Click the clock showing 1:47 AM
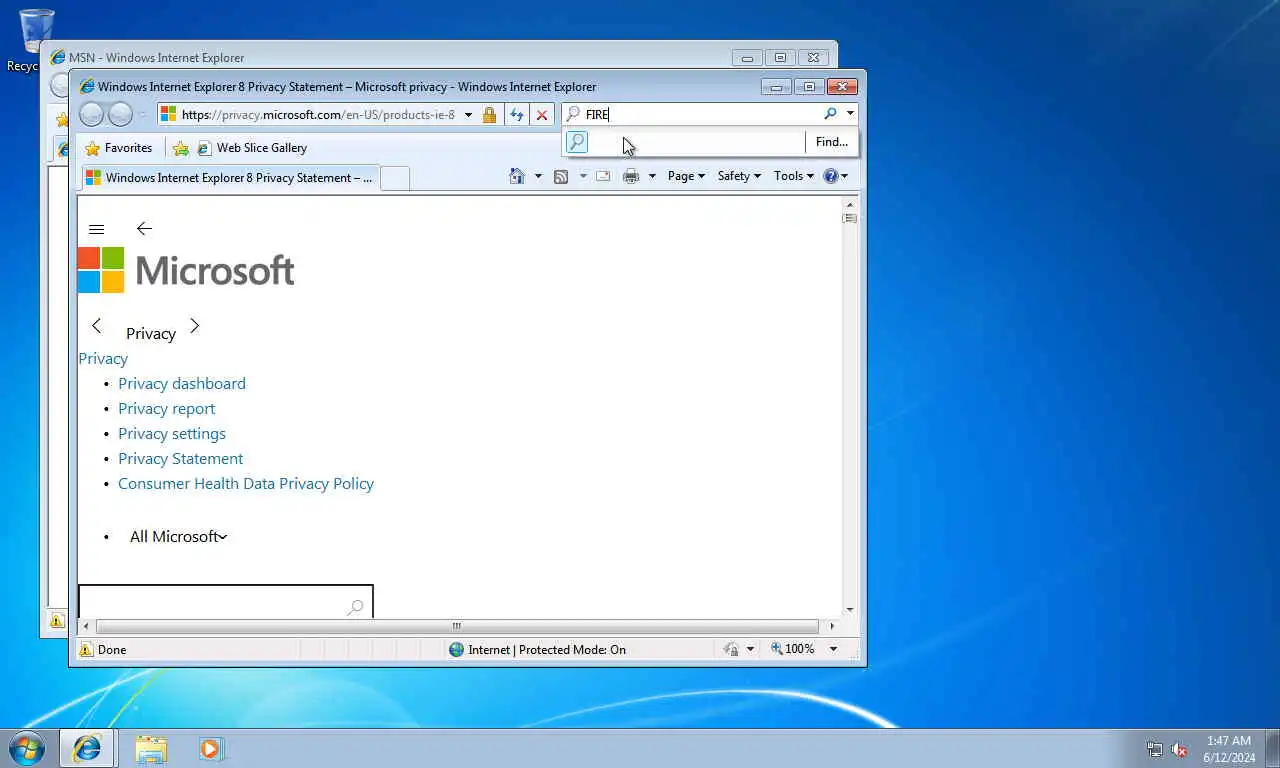This screenshot has height=768, width=1280. (x=1228, y=741)
